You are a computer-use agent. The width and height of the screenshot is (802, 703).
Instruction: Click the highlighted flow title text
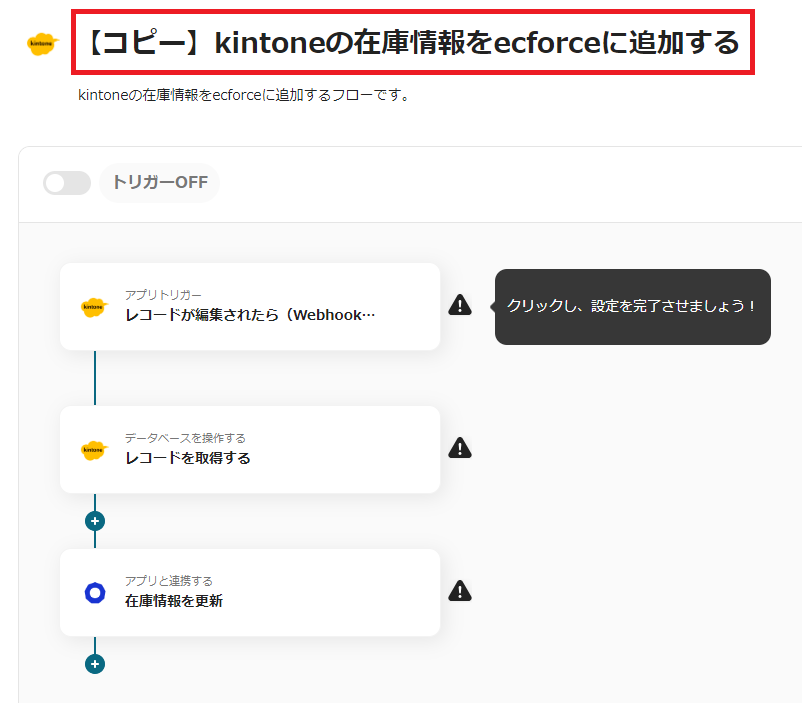(410, 44)
